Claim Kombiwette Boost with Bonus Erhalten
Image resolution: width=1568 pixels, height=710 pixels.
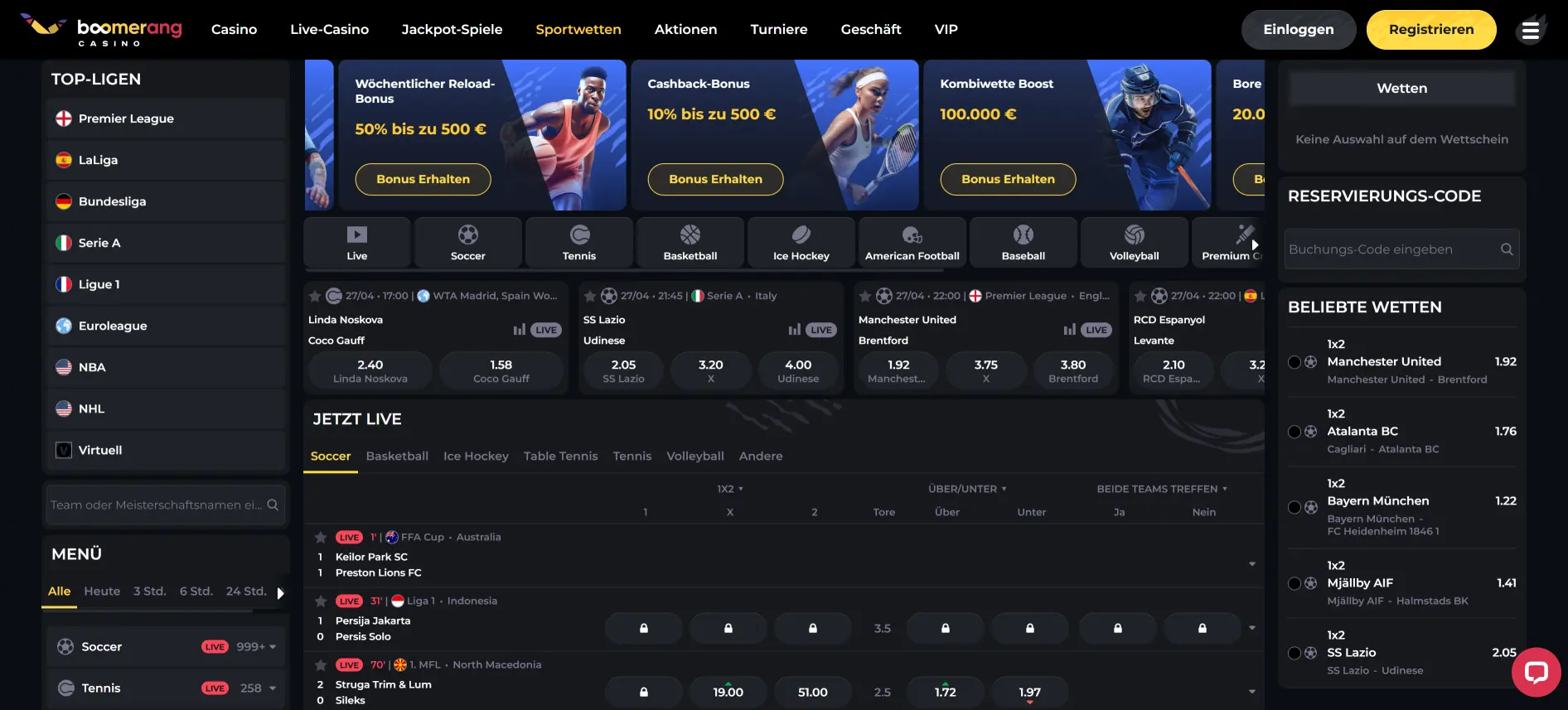tap(1009, 179)
